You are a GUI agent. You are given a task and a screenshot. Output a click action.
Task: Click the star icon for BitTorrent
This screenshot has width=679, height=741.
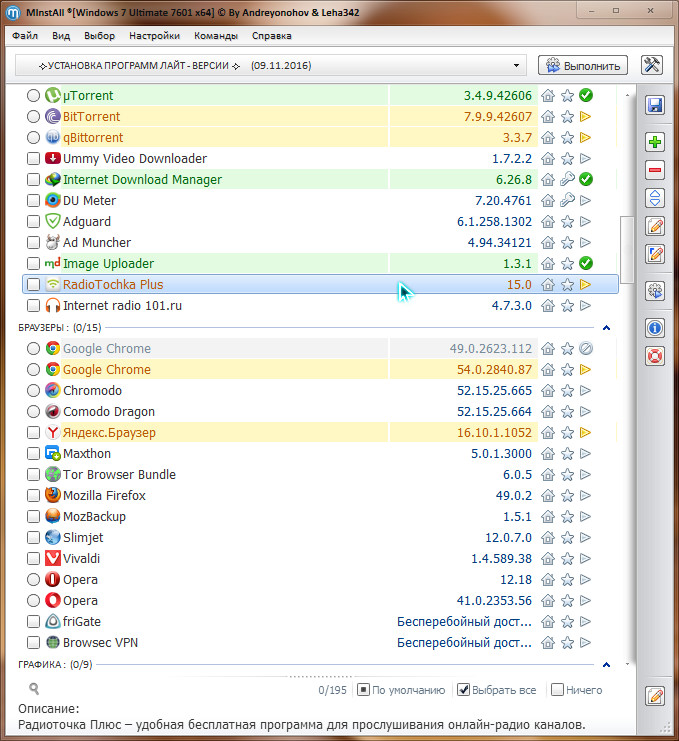pos(567,117)
